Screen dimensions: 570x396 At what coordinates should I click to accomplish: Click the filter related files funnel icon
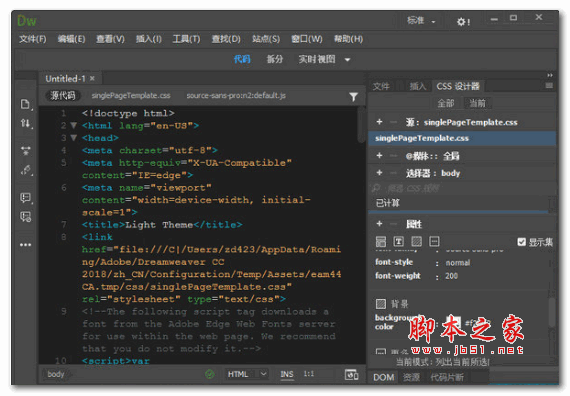click(353, 96)
